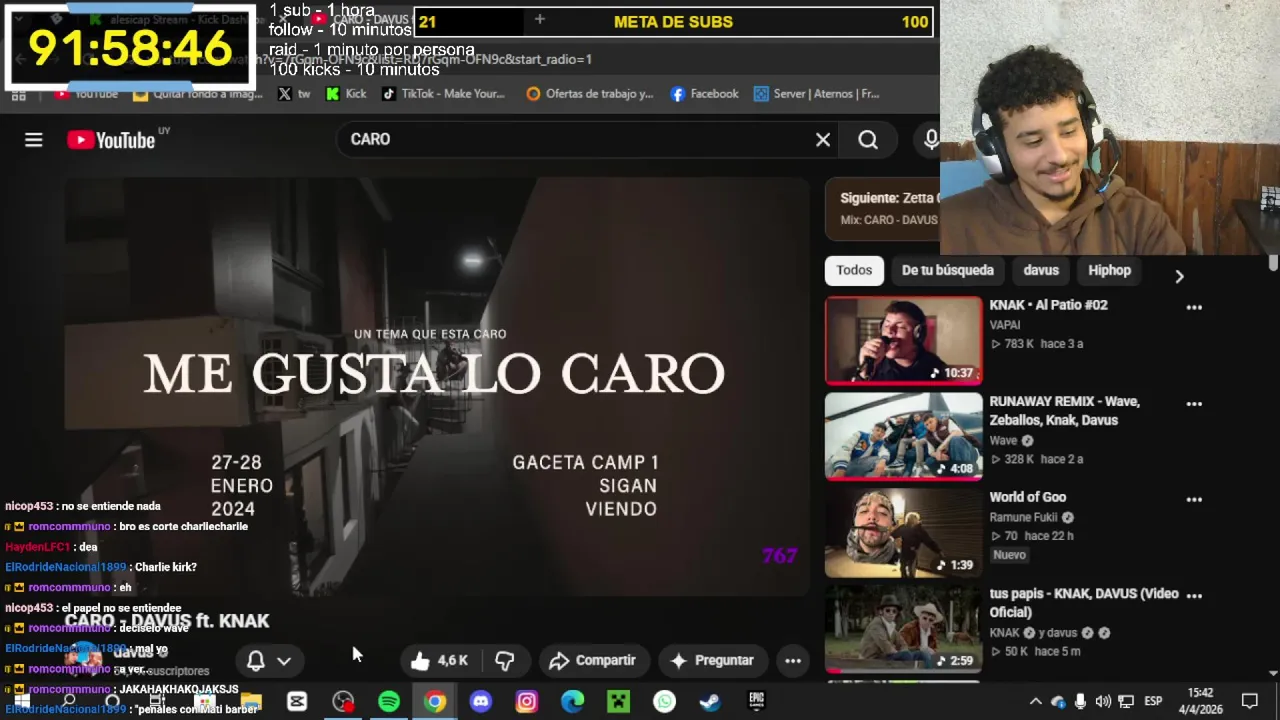1280x720 pixels.
Task: Switch to Chrome in the taskbar
Action: tap(435, 702)
